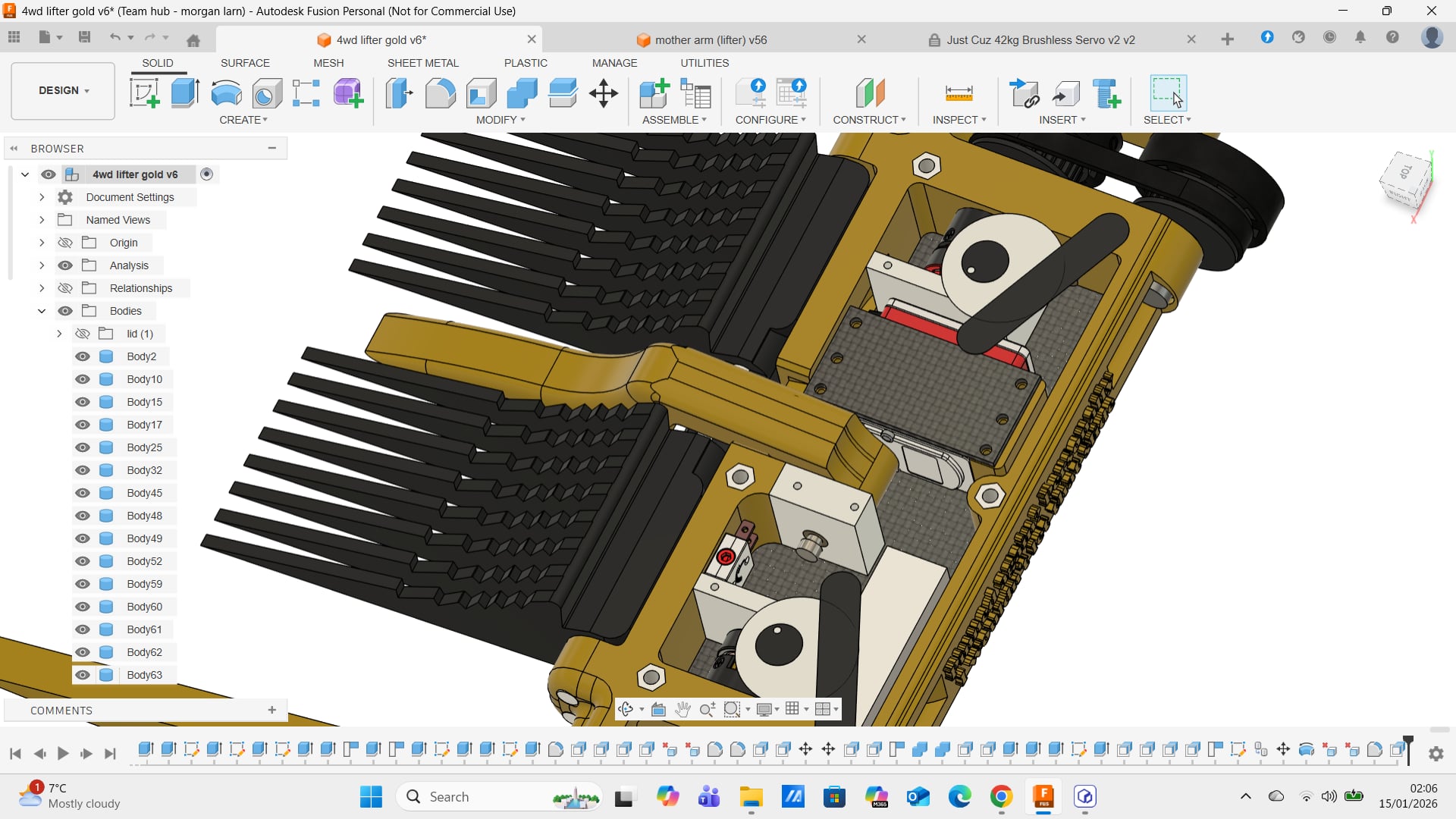Select the Extrude tool in Create group
Viewport: 1456px width, 819px height.
(185, 93)
